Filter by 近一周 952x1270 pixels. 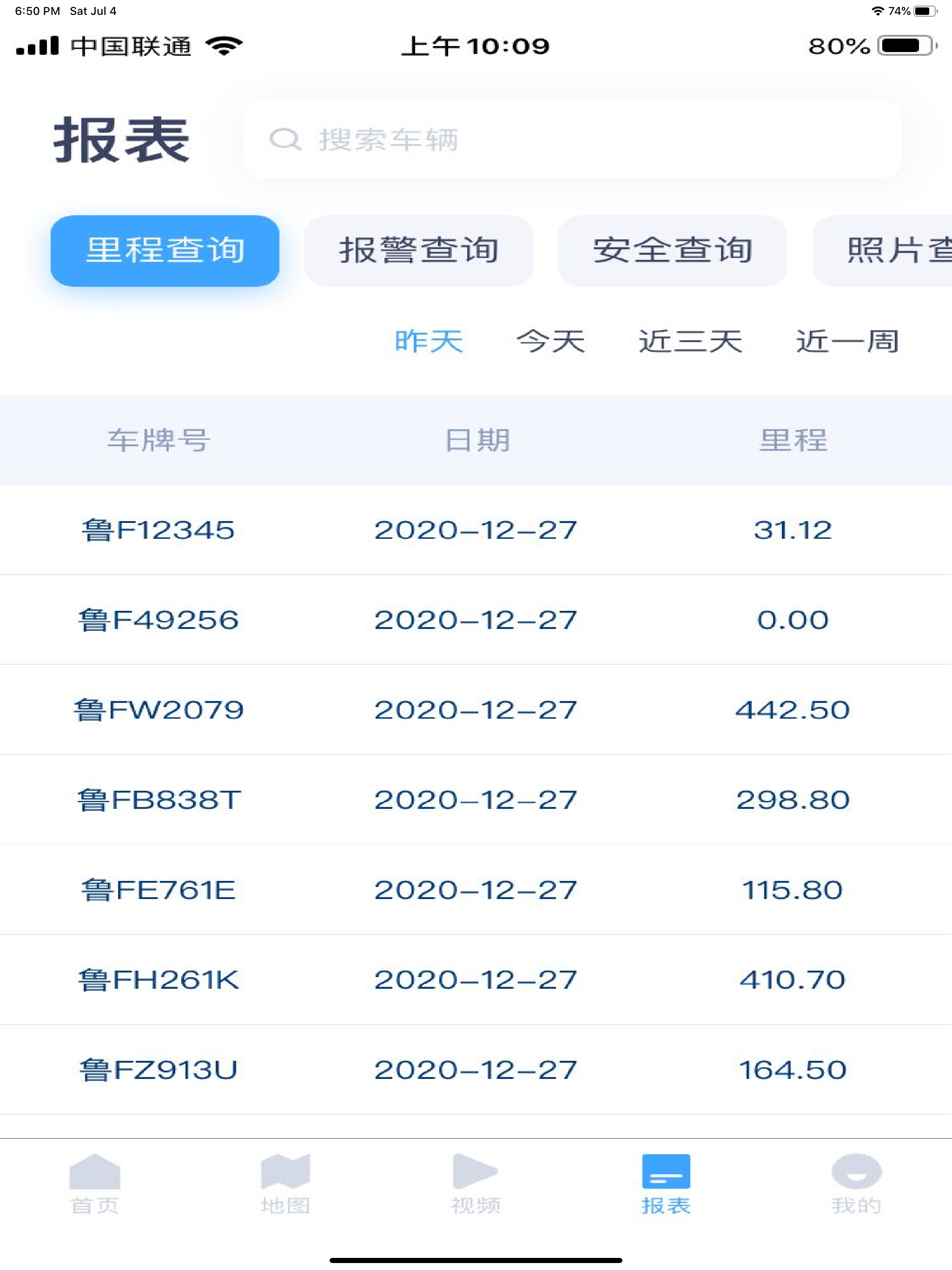pyautogui.click(x=847, y=342)
